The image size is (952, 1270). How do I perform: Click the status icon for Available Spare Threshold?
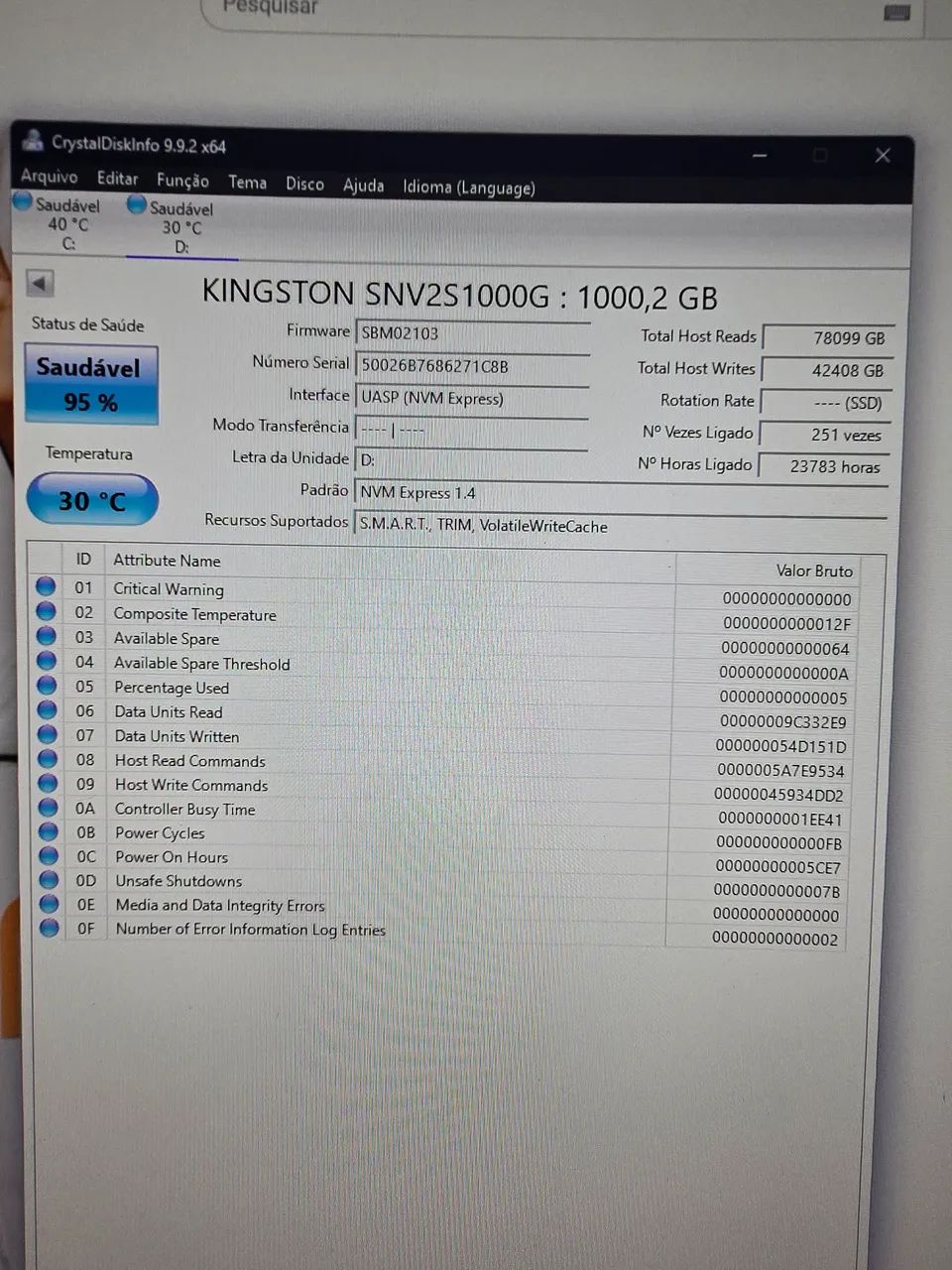tap(47, 661)
